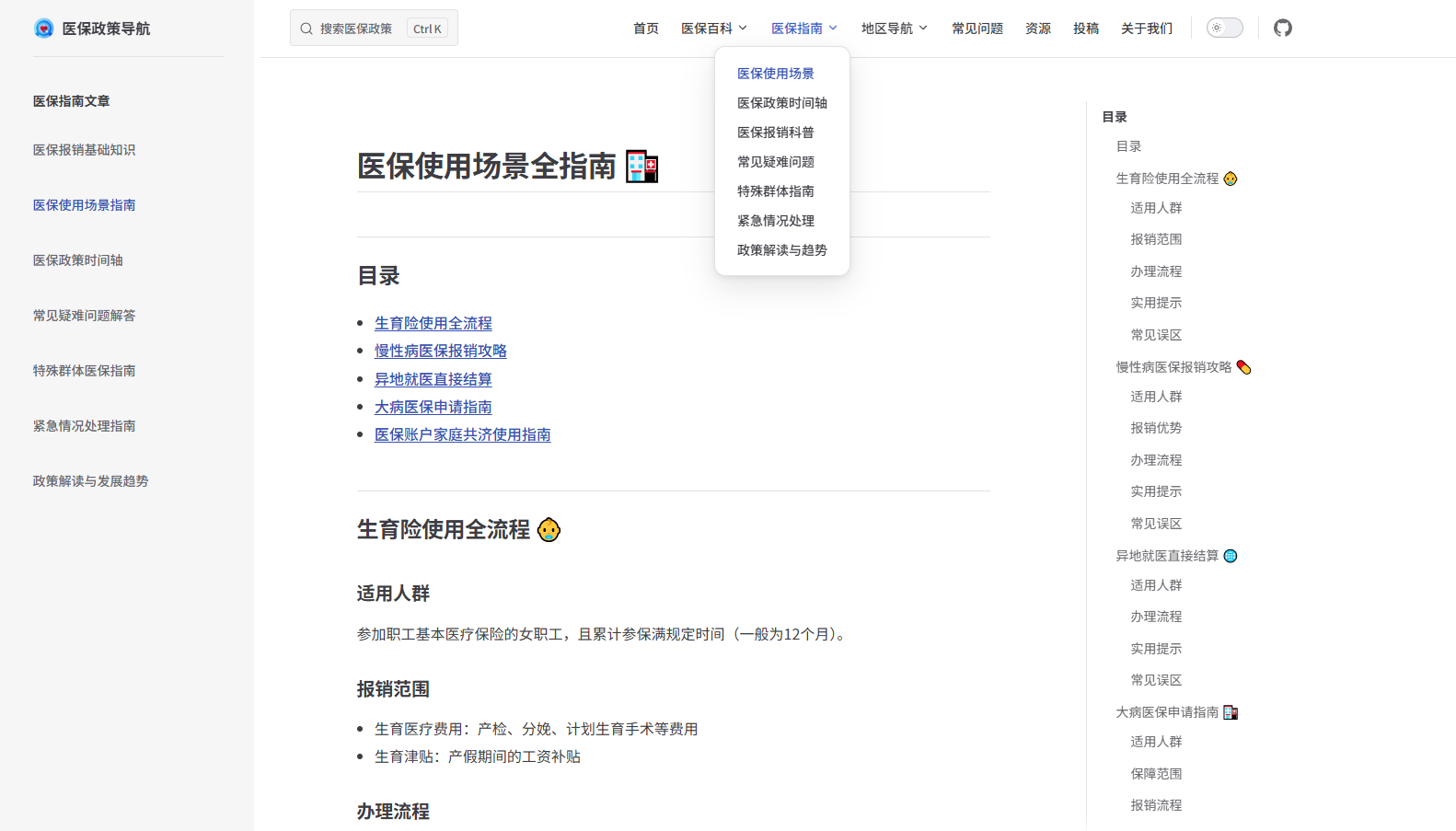
Task: Click the pill icon in the table of contents
Action: pyautogui.click(x=1243, y=367)
